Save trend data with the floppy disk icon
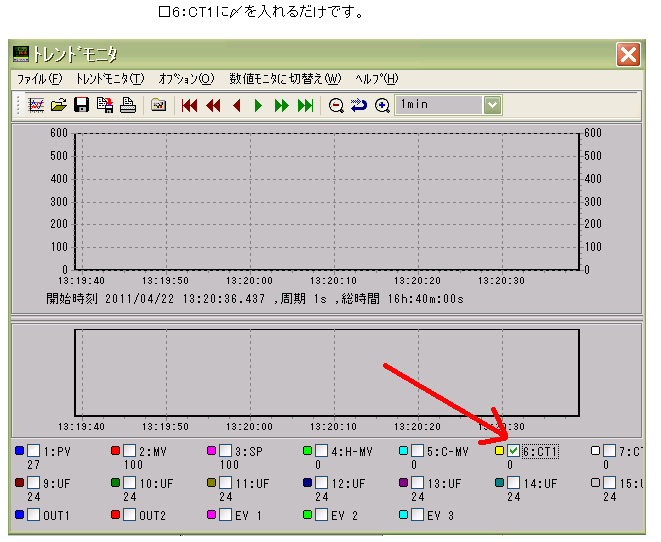661x542 pixels. click(x=81, y=105)
